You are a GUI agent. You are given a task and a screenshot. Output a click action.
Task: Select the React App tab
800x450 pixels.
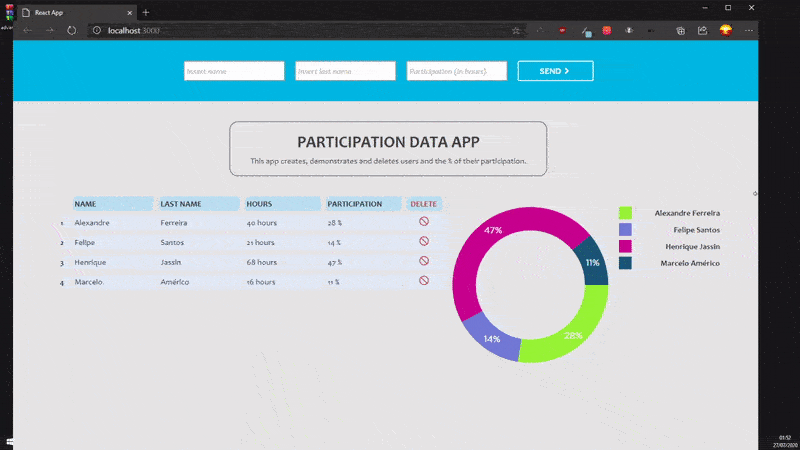point(77,13)
